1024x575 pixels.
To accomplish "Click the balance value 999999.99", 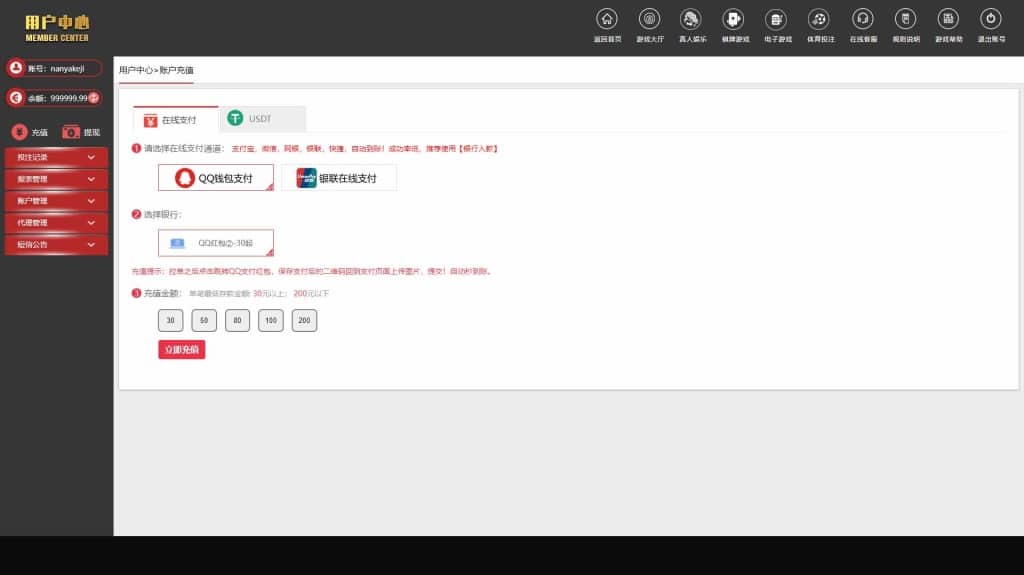I will click(69, 99).
